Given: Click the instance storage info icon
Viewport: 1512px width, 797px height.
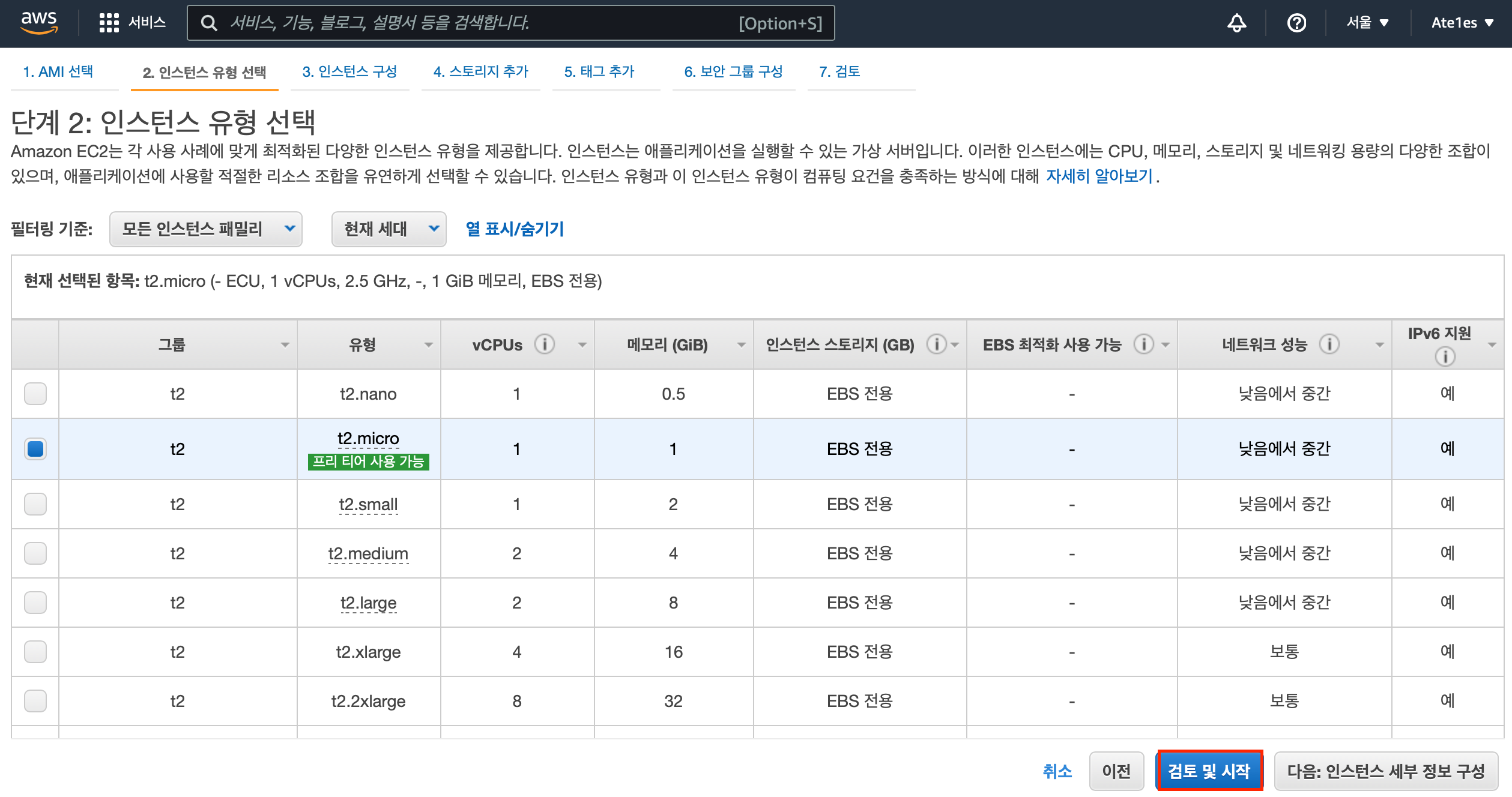Looking at the screenshot, I should tap(936, 344).
